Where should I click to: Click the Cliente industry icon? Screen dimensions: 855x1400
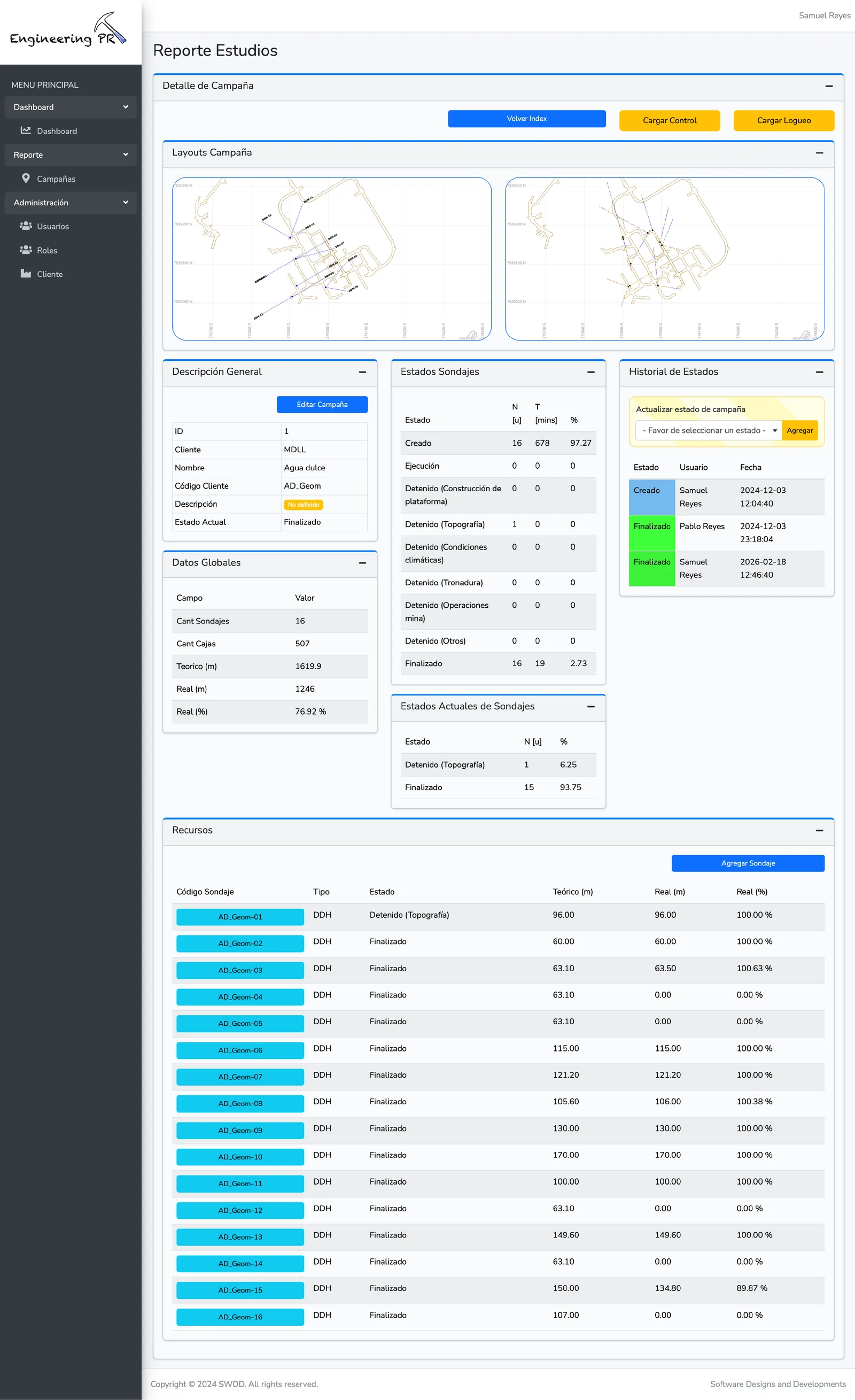[26, 273]
